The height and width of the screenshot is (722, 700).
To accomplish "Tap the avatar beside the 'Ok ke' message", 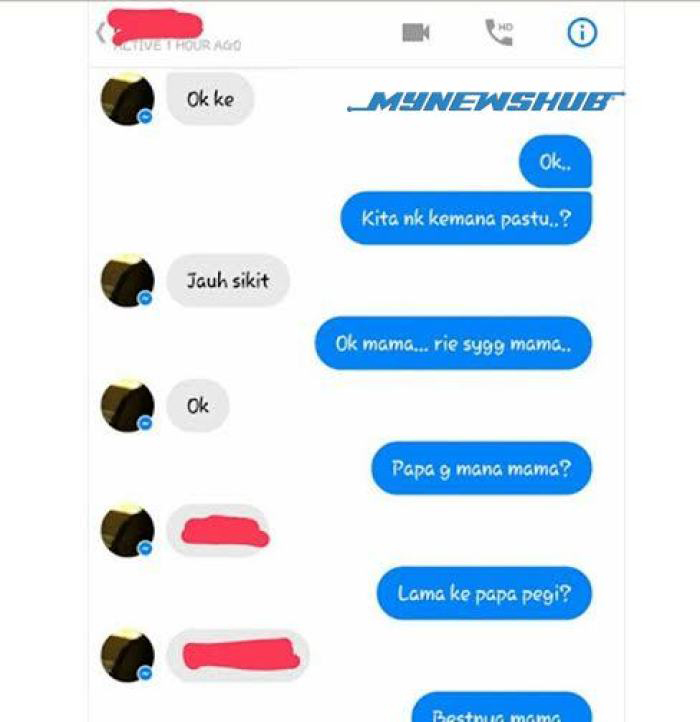I will (x=127, y=99).
